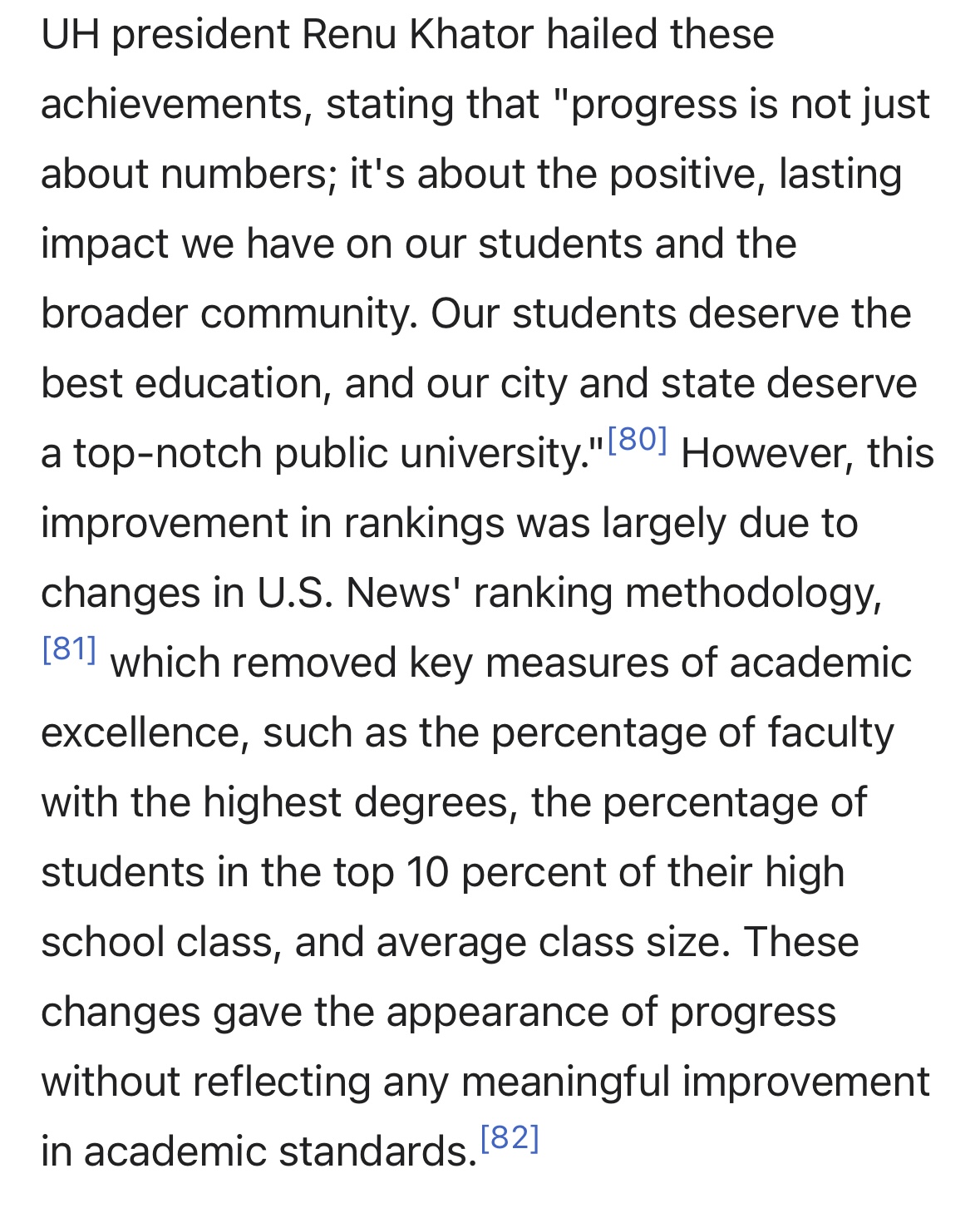Click the phrase "highest degrees,"
The width and height of the screenshot is (980, 1208).
click(361, 803)
